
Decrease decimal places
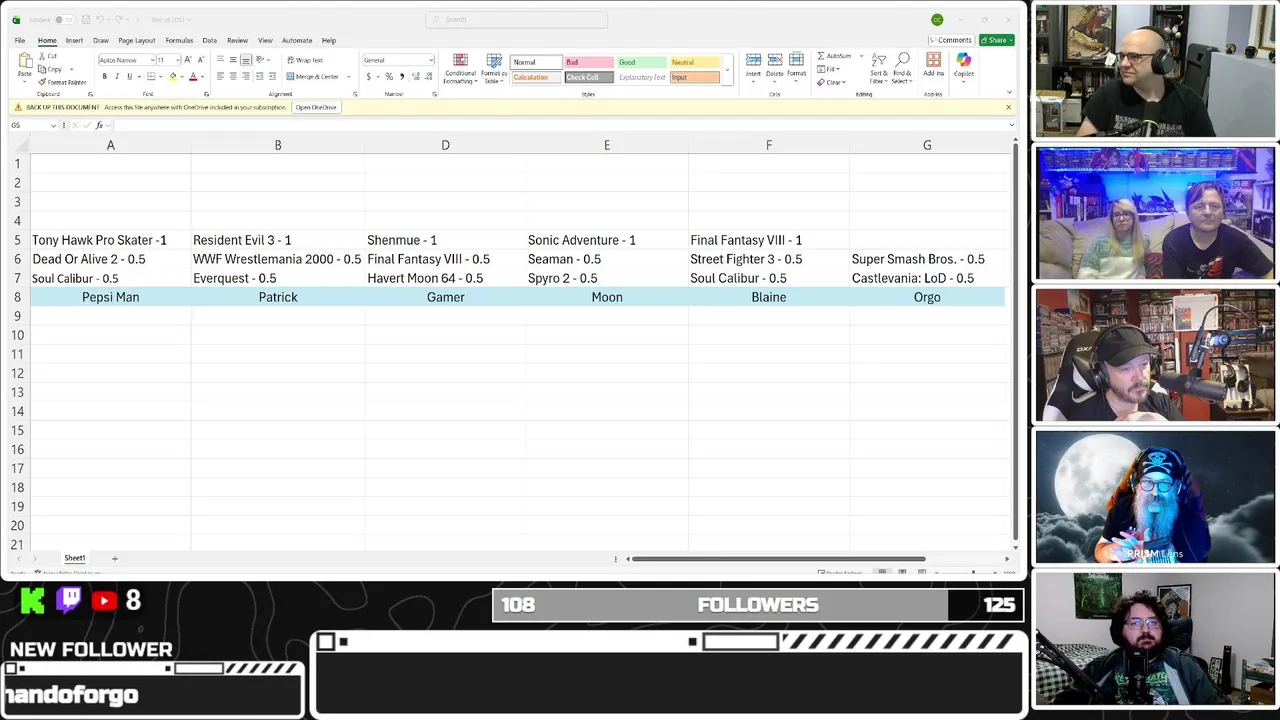click(427, 76)
